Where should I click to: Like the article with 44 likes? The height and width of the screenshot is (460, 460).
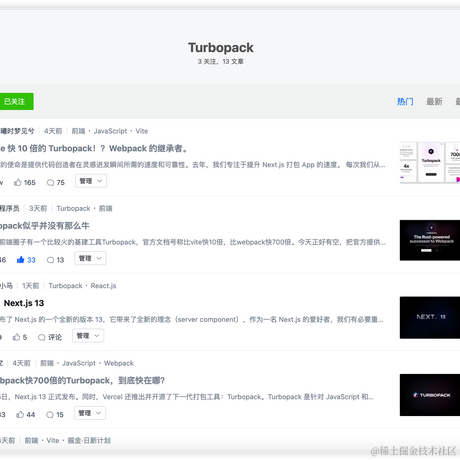(26, 414)
